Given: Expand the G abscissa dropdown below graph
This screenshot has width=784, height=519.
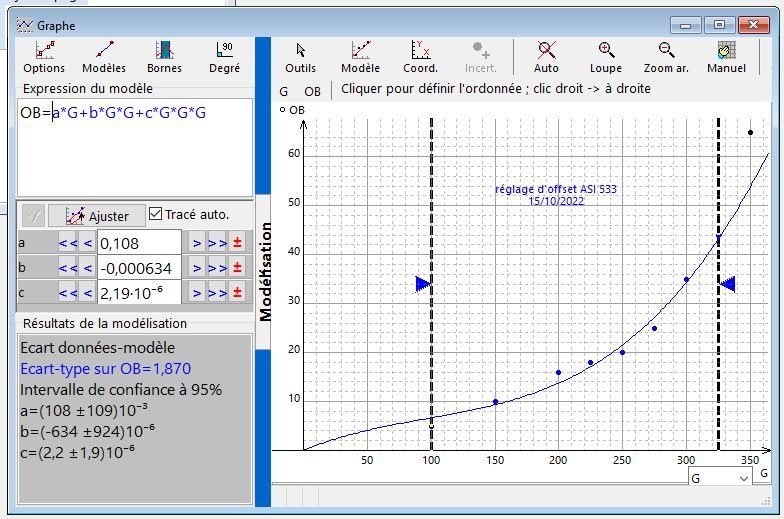Looking at the screenshot, I should coord(742,479).
